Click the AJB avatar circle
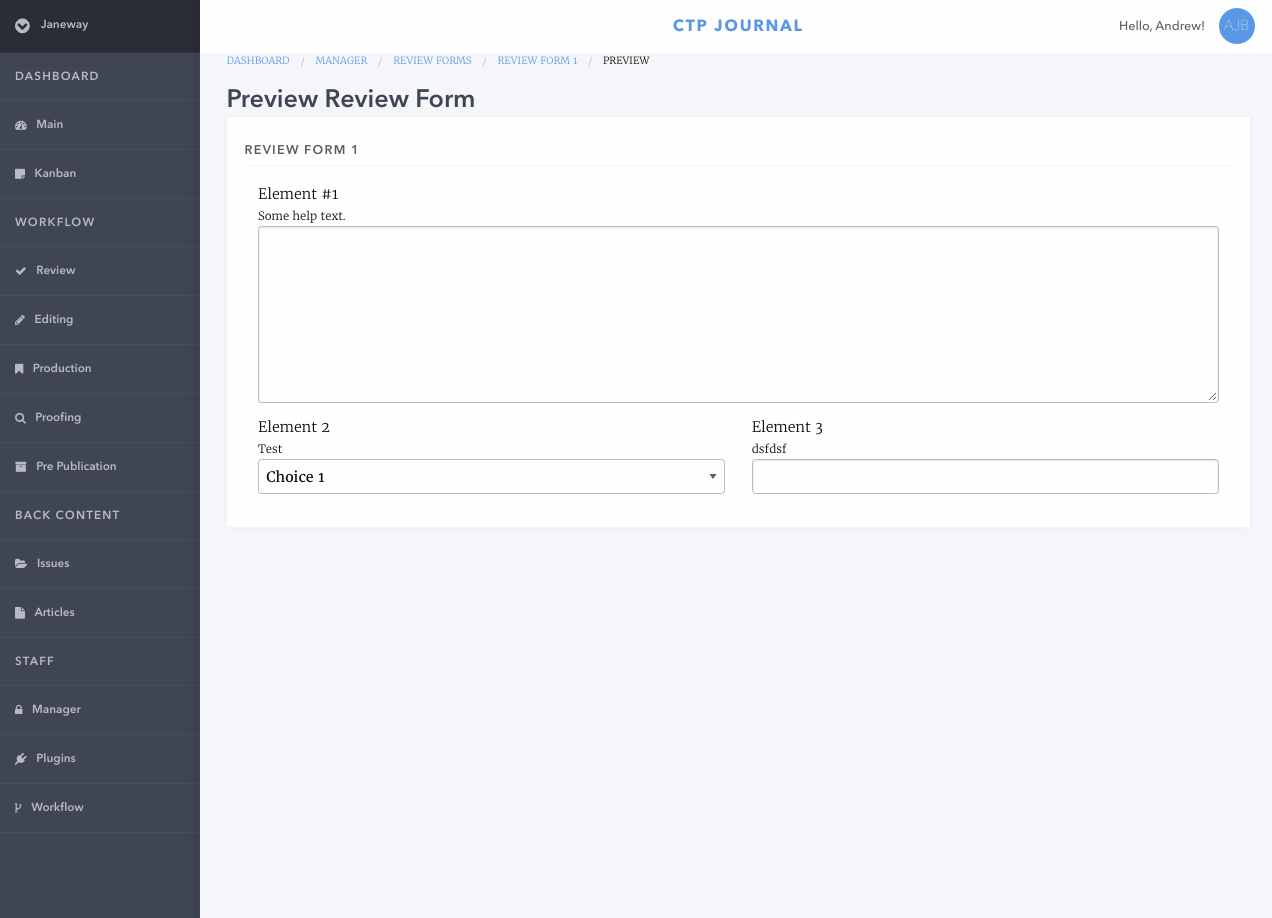This screenshot has width=1272, height=918. tap(1236, 26)
